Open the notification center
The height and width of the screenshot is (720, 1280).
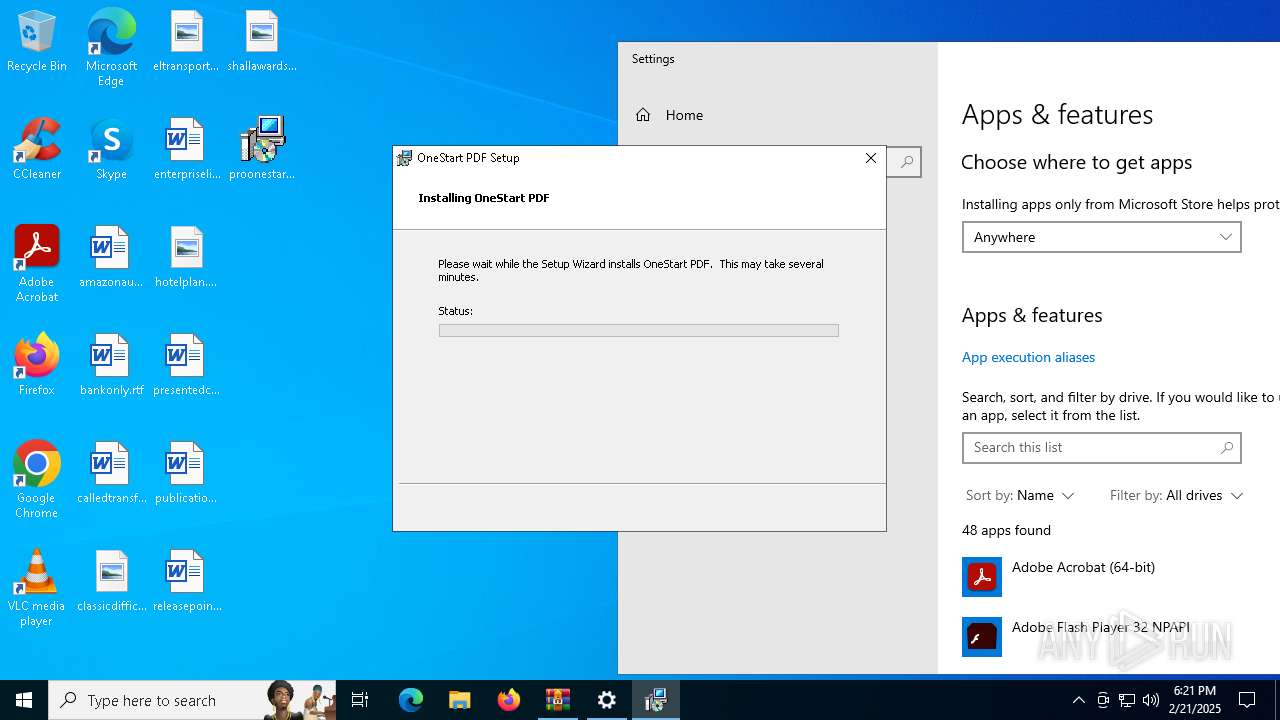click(1247, 700)
